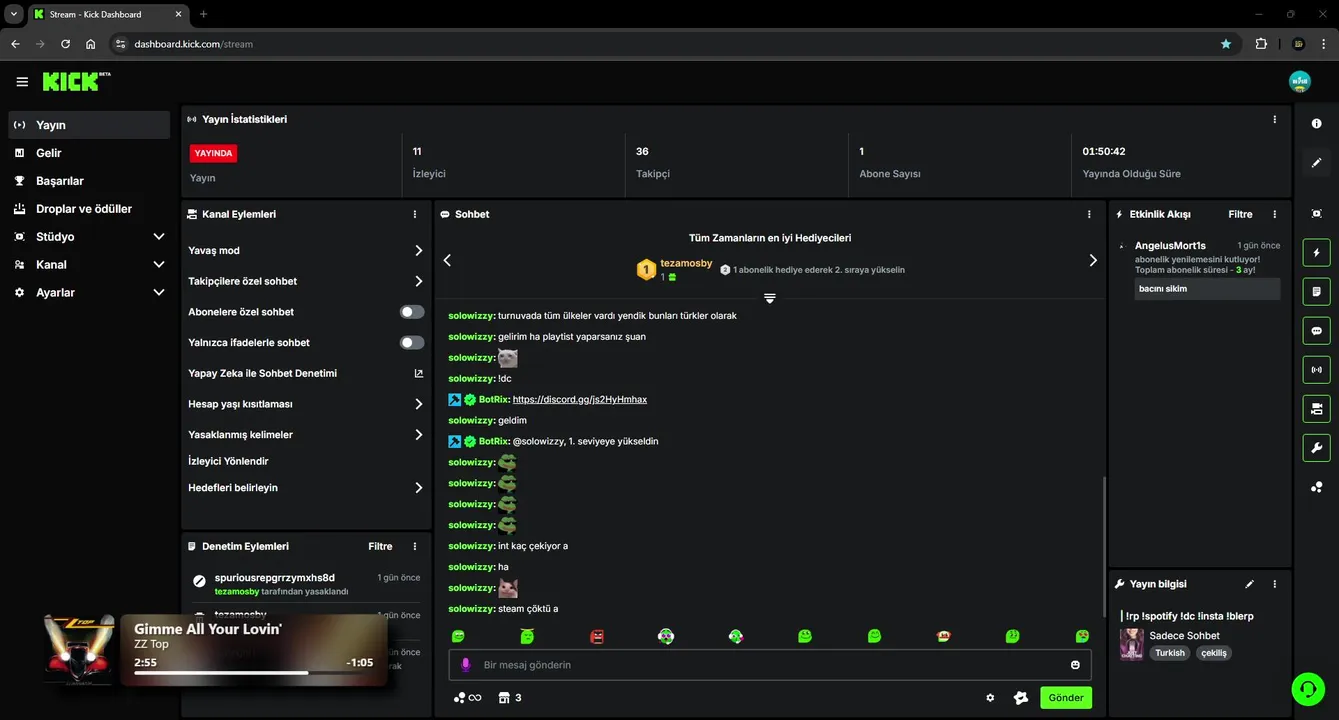Screen dimensions: 1339x720
Task: Edit stream info with the Yayın bilgisi pencil
Action: tap(1249, 584)
